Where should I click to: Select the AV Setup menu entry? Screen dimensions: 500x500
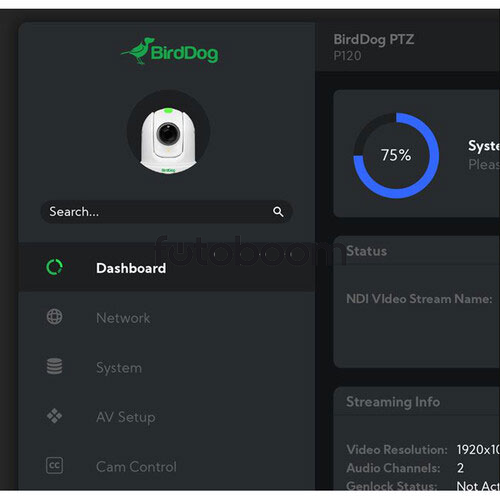[x=167, y=417]
